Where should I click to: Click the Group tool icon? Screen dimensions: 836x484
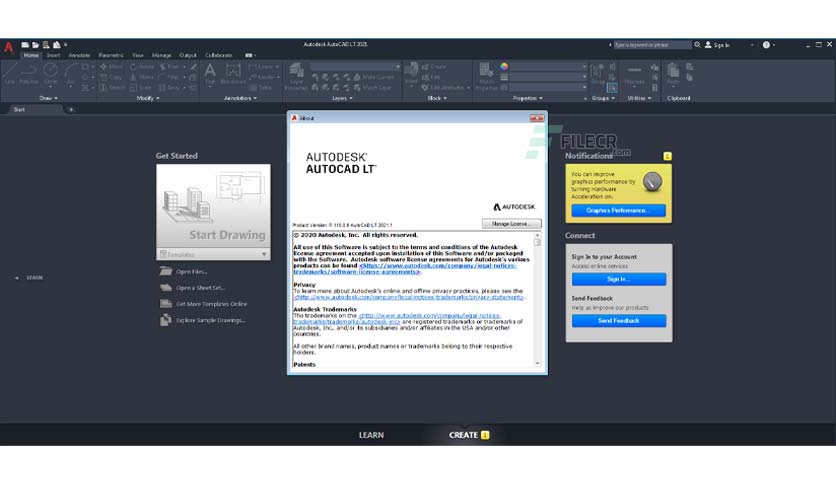tap(597, 74)
